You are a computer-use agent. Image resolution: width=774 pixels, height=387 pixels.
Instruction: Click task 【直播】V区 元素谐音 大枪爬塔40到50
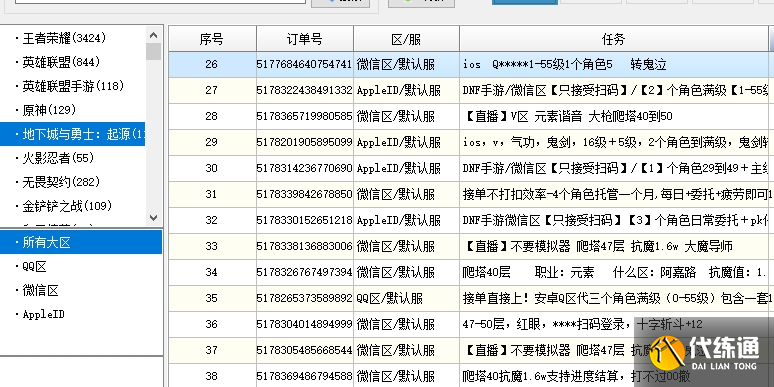pyautogui.click(x=567, y=116)
